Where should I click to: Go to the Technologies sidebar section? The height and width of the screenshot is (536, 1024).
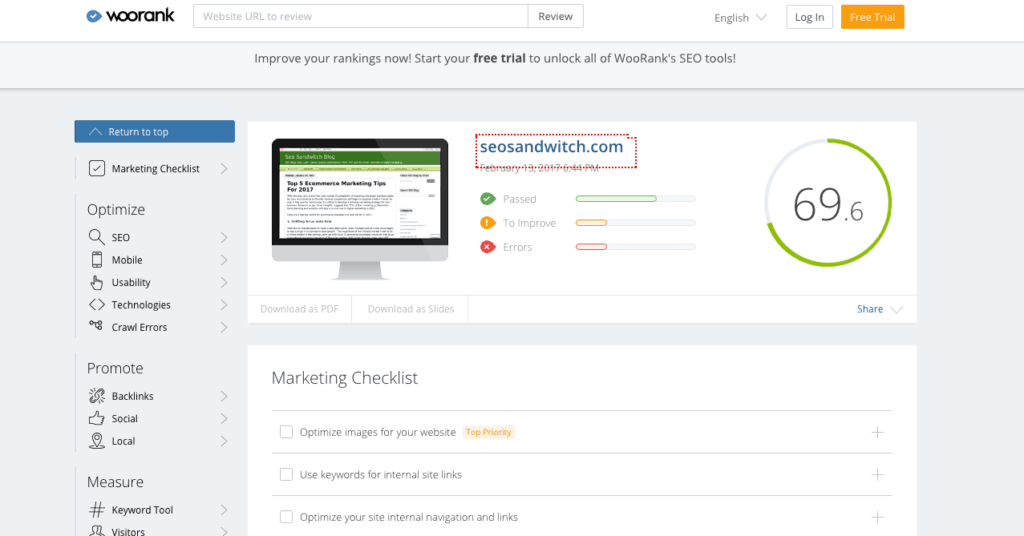point(155,305)
